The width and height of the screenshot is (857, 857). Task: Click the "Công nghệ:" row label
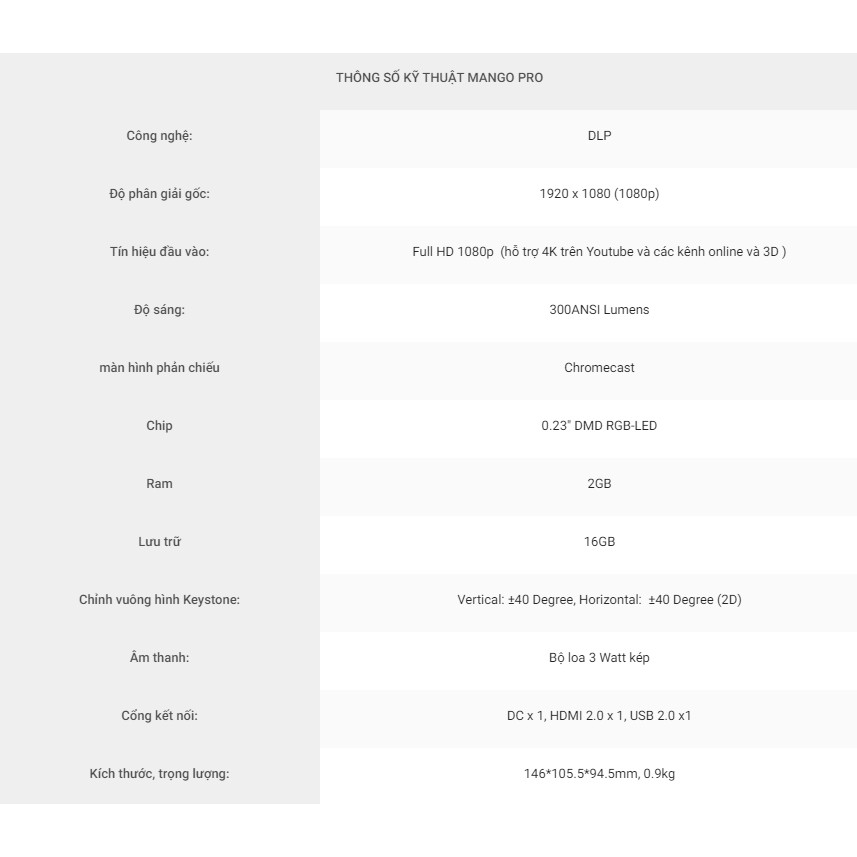tap(159, 136)
